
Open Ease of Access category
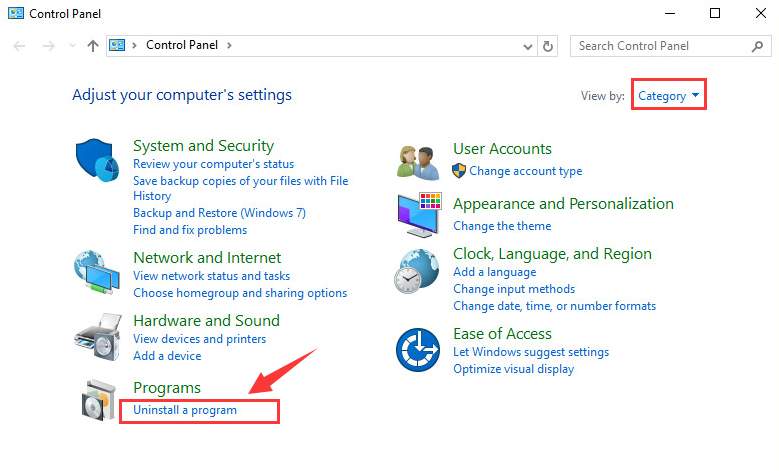(502, 333)
